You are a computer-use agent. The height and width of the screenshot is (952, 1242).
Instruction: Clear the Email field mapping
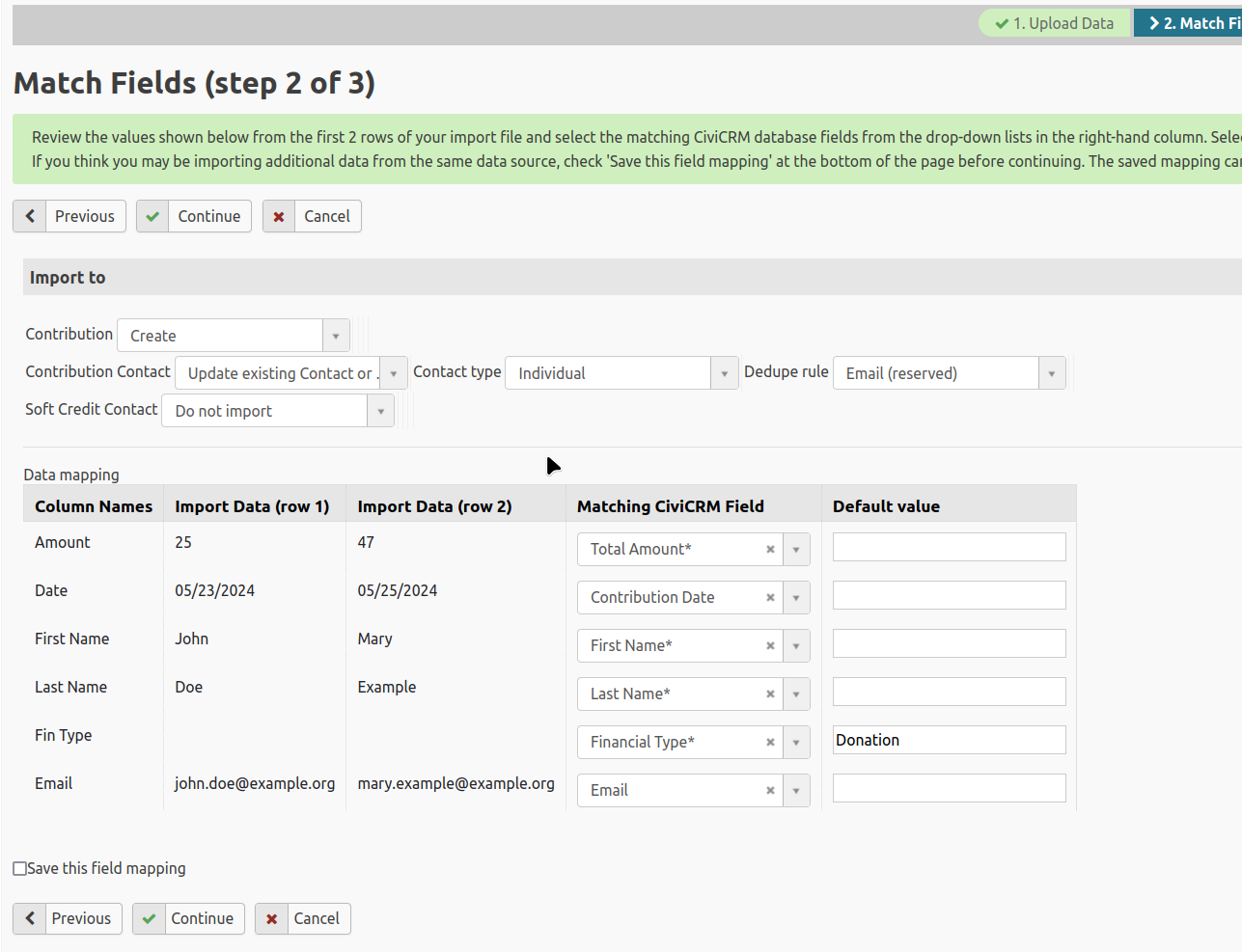770,791
